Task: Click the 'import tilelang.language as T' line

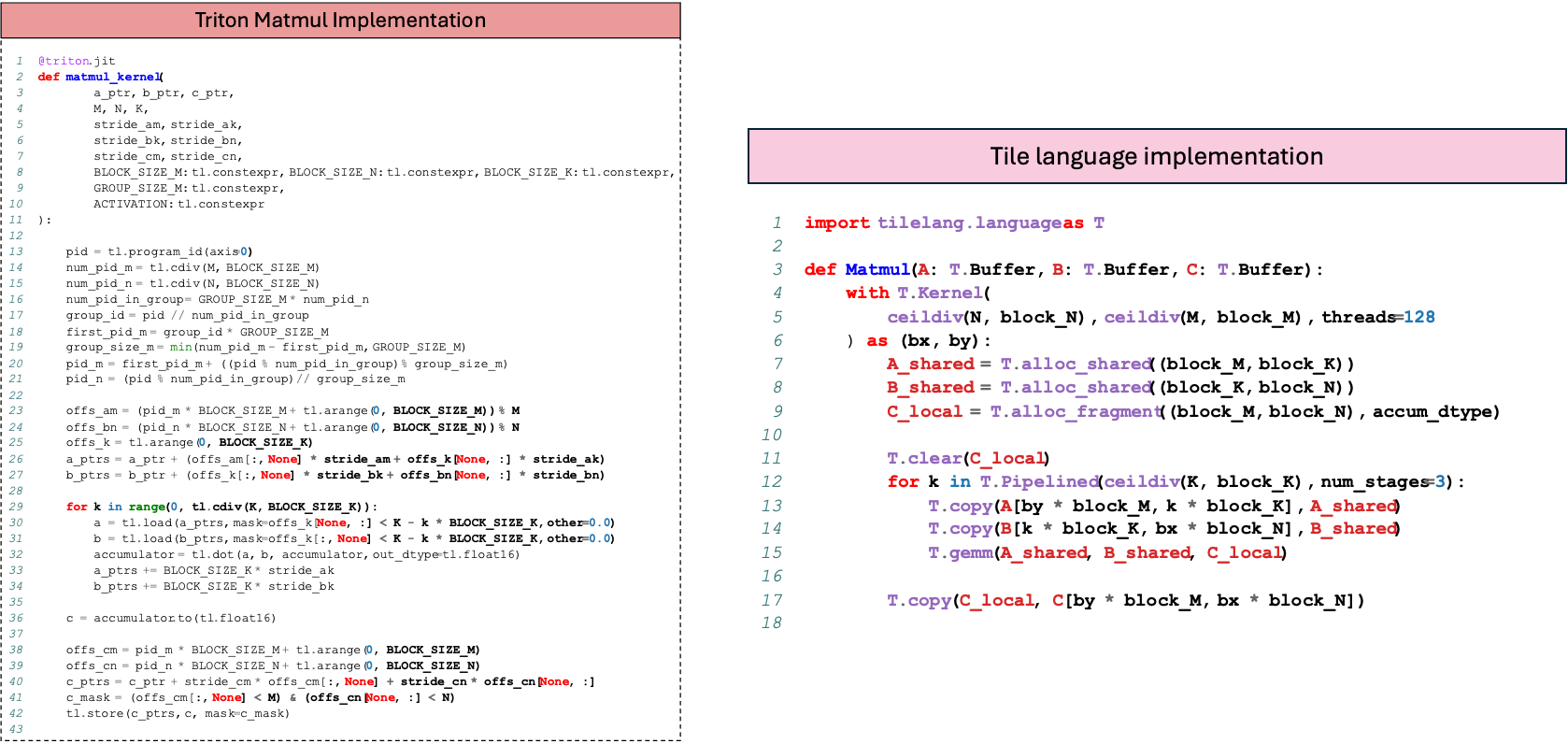Action: [954, 222]
